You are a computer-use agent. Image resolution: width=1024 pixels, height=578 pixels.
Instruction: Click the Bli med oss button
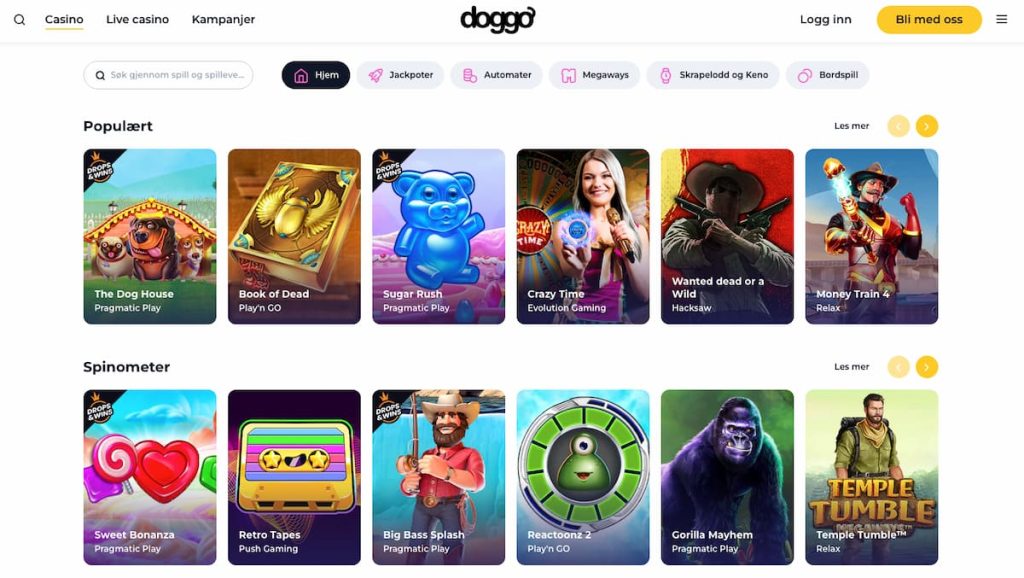(x=929, y=20)
